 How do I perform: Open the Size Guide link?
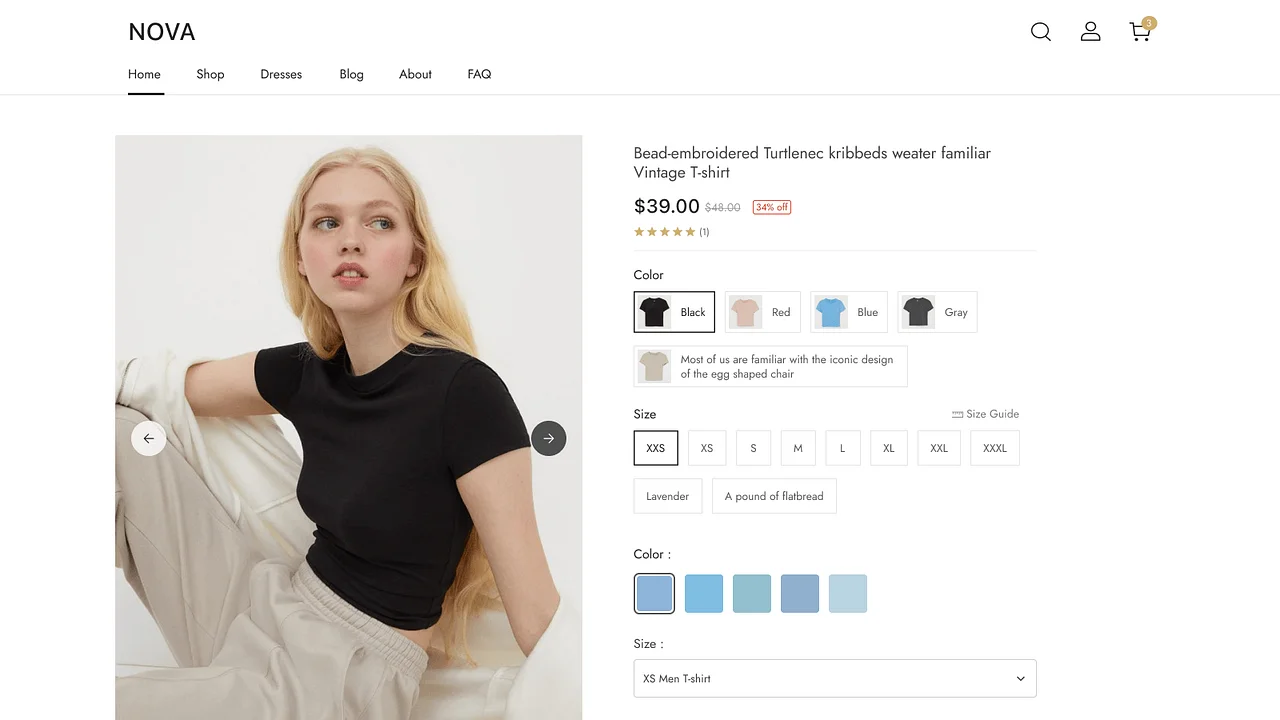[985, 414]
